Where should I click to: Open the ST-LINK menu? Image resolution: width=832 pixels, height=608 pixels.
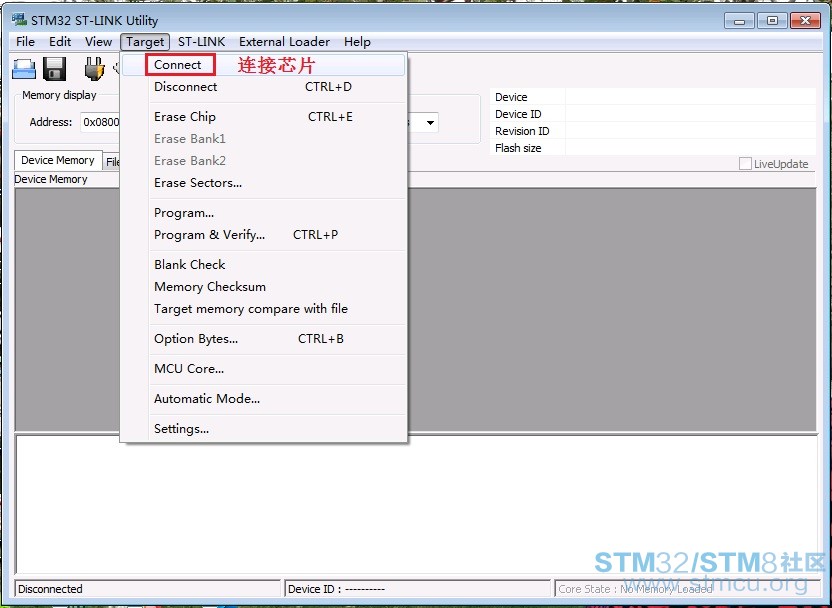(x=201, y=42)
